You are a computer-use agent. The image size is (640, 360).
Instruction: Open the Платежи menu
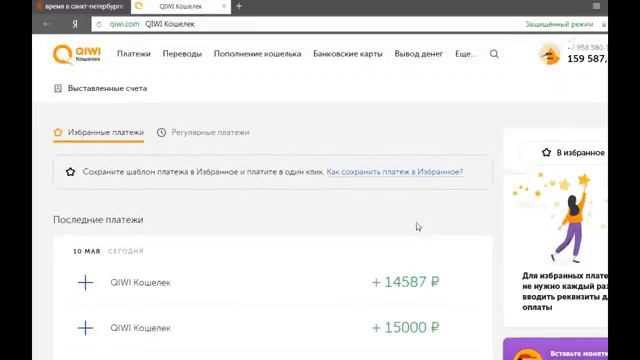[134, 54]
